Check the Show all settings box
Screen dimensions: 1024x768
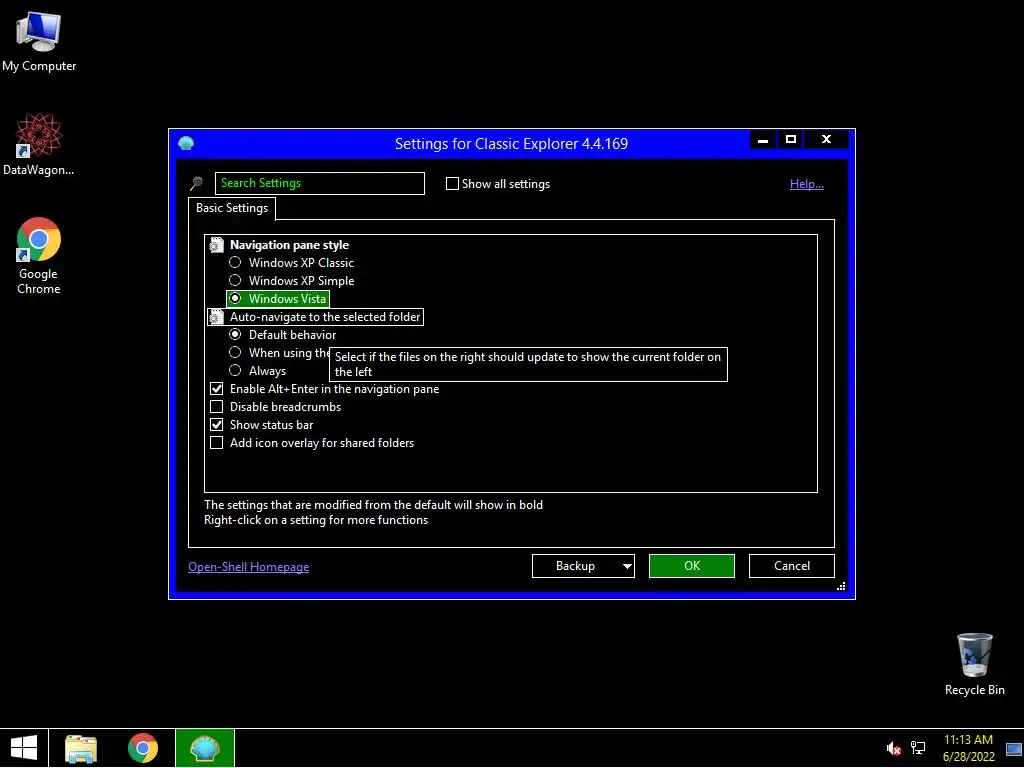(452, 184)
